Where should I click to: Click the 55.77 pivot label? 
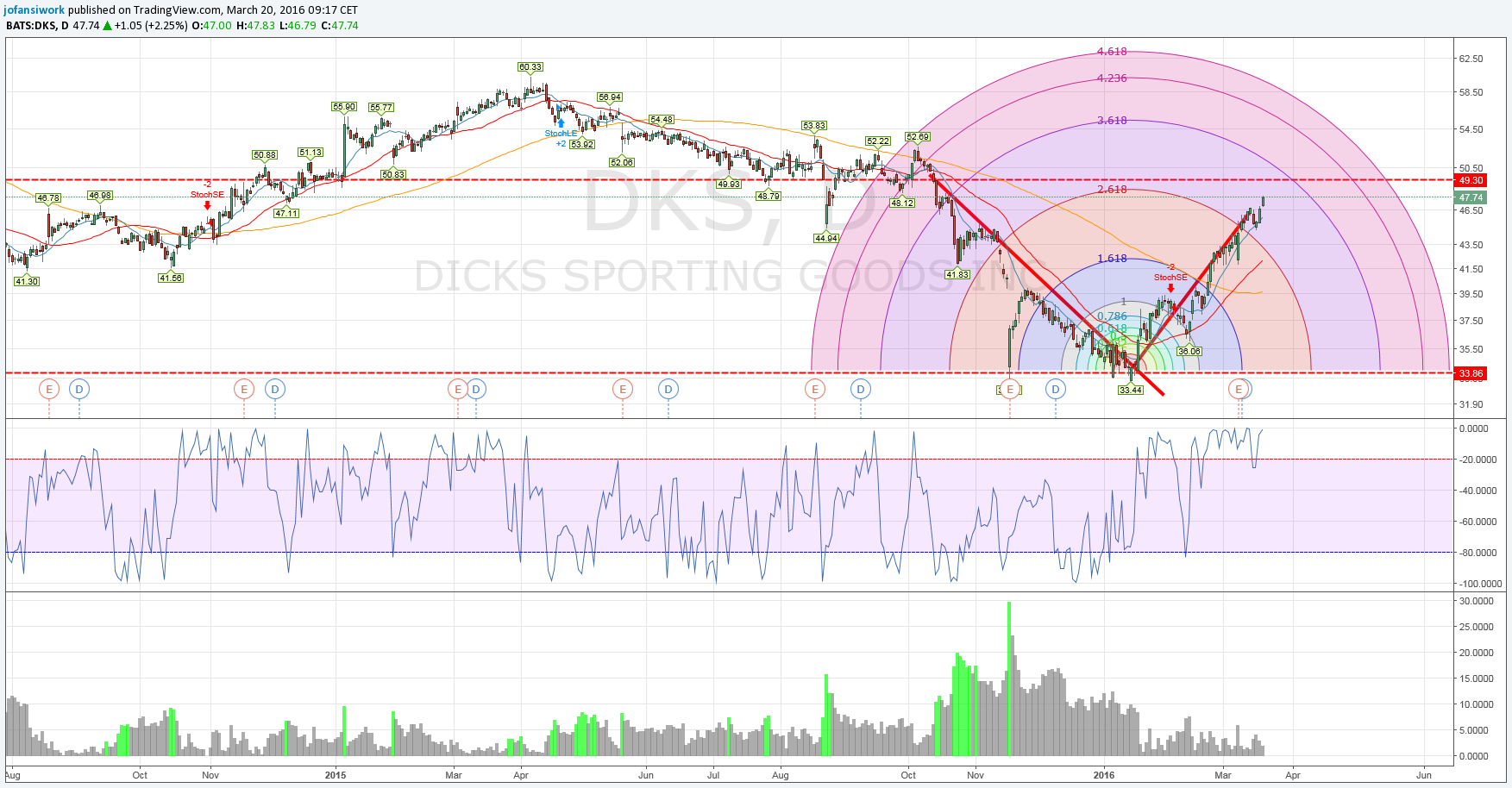(x=381, y=108)
